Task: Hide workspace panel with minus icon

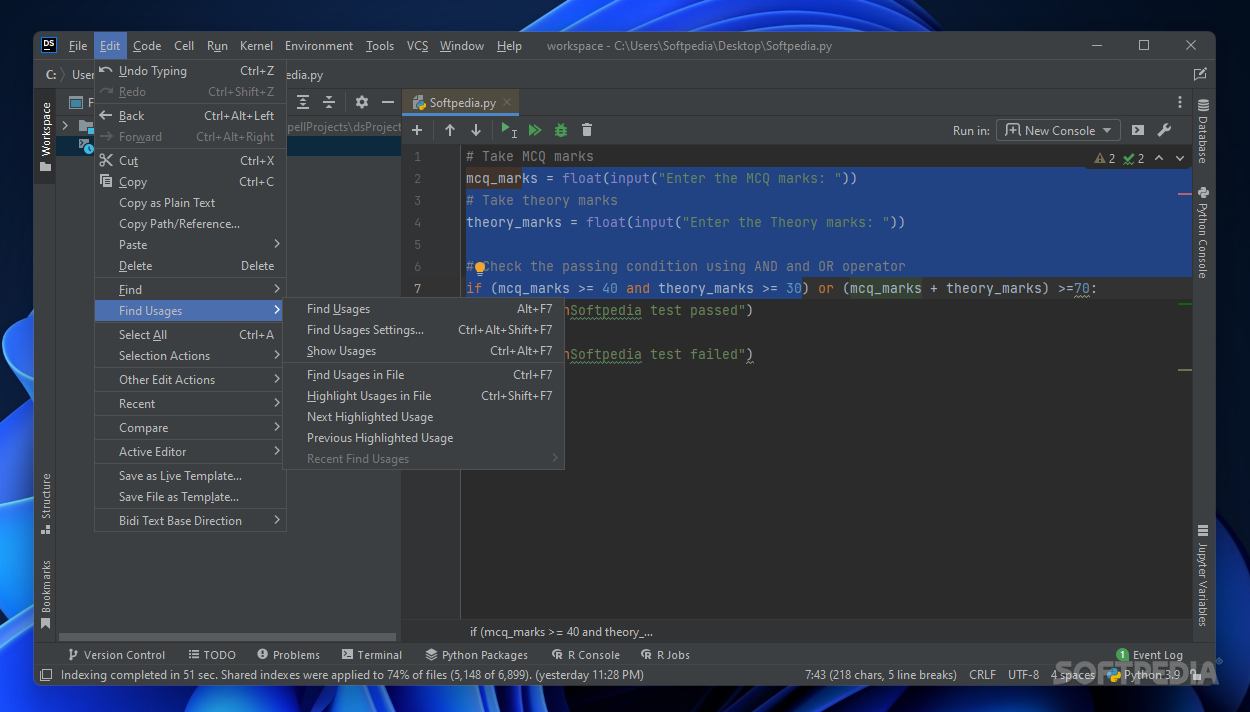Action: point(388,102)
